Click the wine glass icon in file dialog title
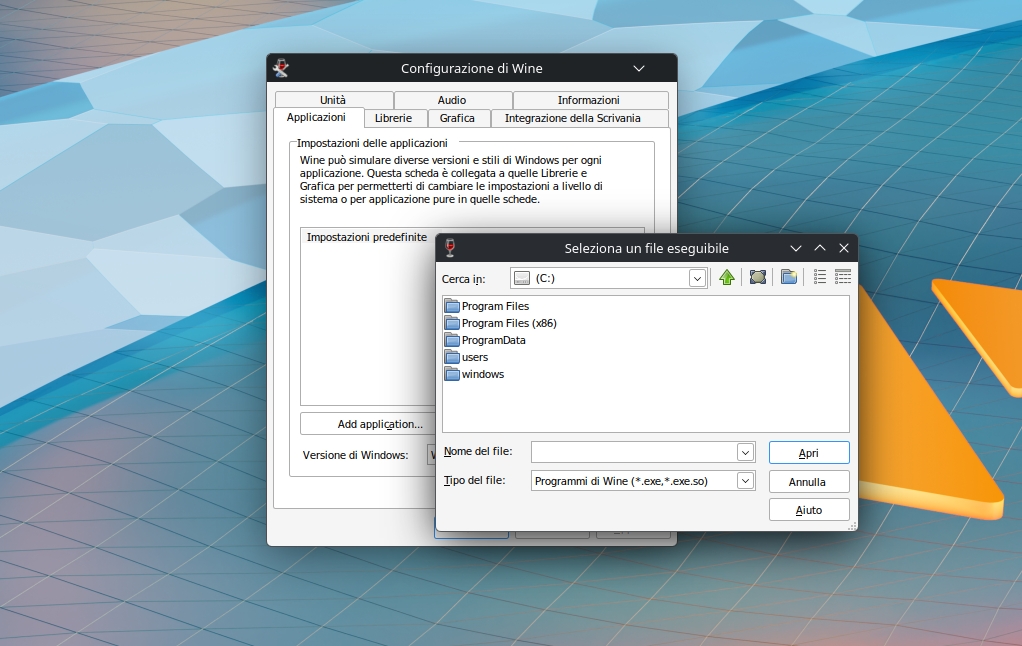This screenshot has width=1022, height=646. [x=450, y=248]
